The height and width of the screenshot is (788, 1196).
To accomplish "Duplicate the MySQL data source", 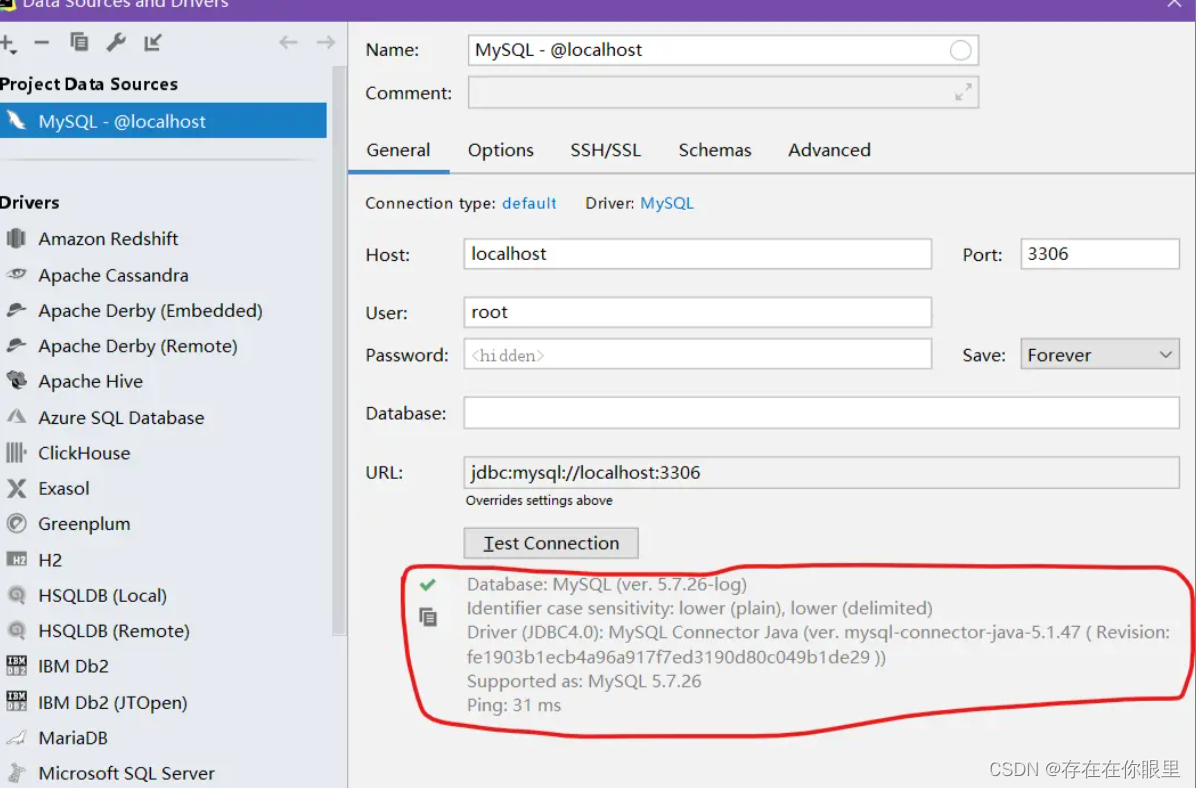I will 78,43.
